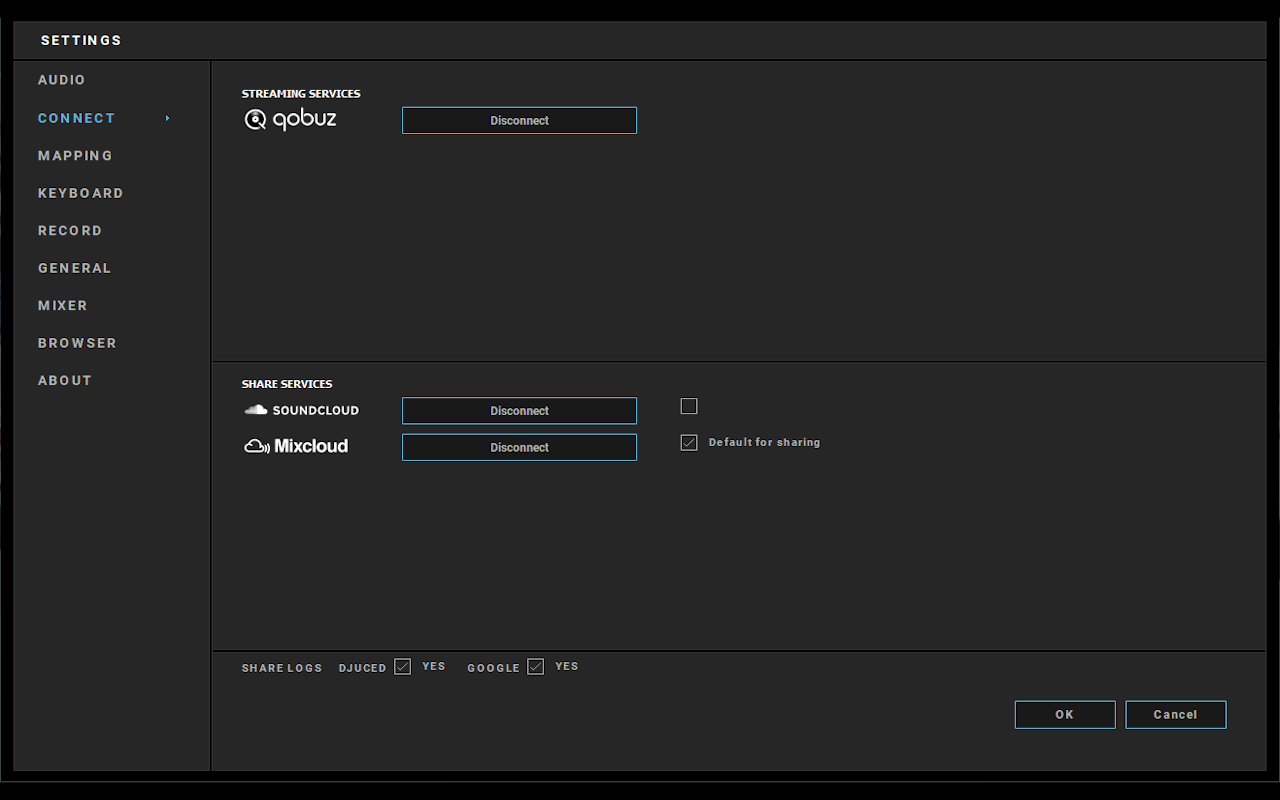Disconnect from SoundCloud
The width and height of the screenshot is (1280, 800).
(519, 410)
